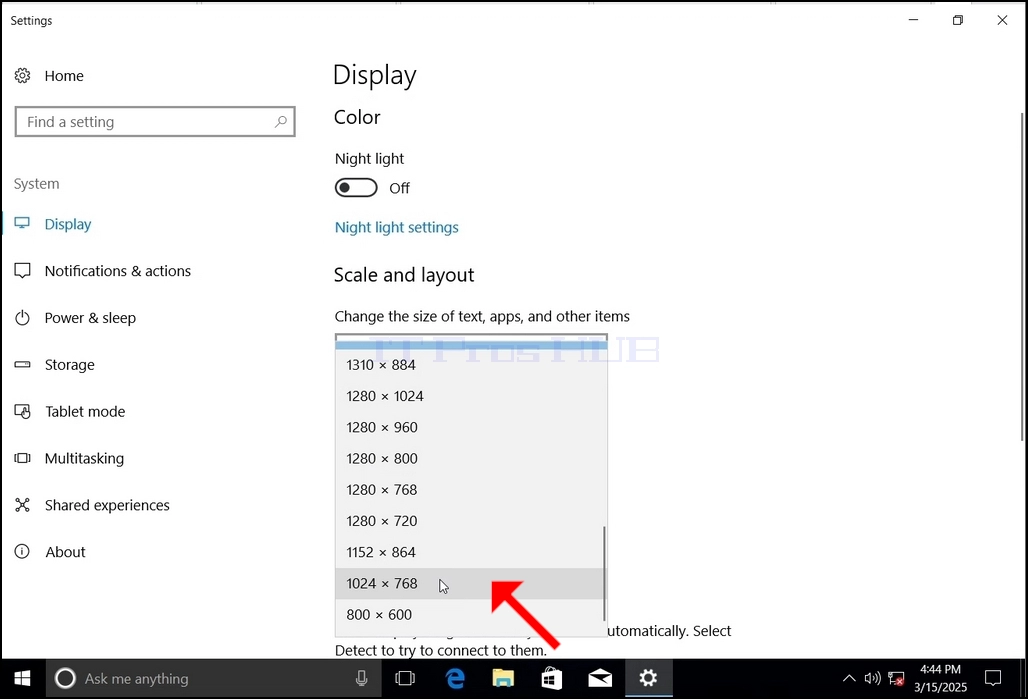The image size is (1028, 699).
Task: Open the Display settings page
Action: (68, 224)
